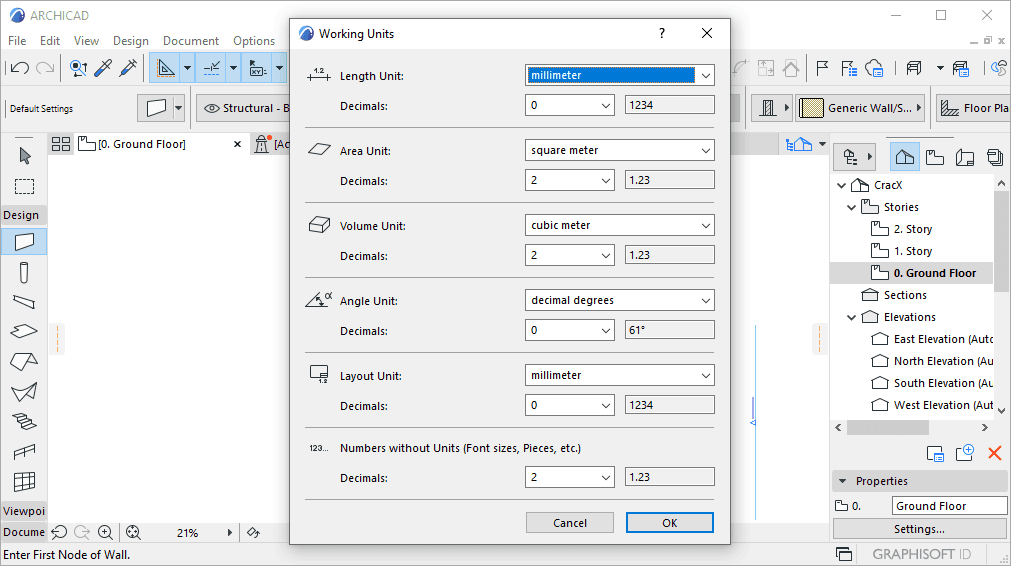Screen dimensions: 1011x566
Task: Toggle the Snap Guides icon
Action: point(211,68)
